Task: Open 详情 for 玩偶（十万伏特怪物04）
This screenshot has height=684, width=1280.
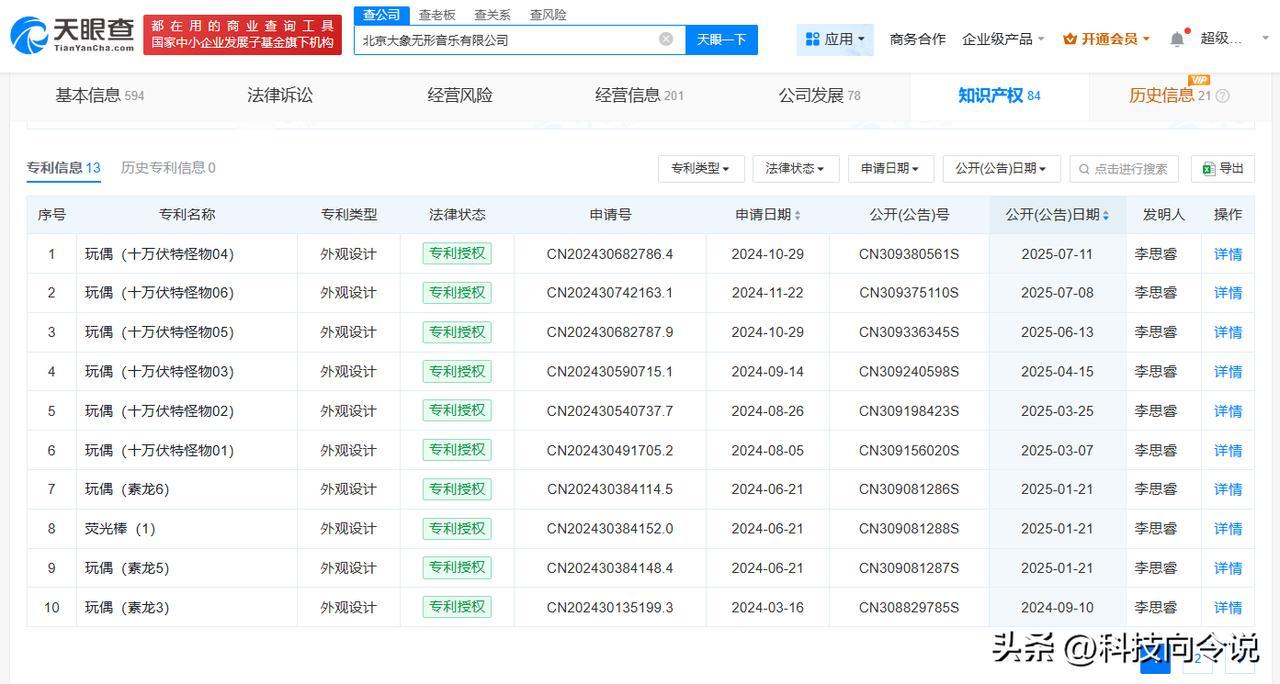Action: click(1228, 254)
